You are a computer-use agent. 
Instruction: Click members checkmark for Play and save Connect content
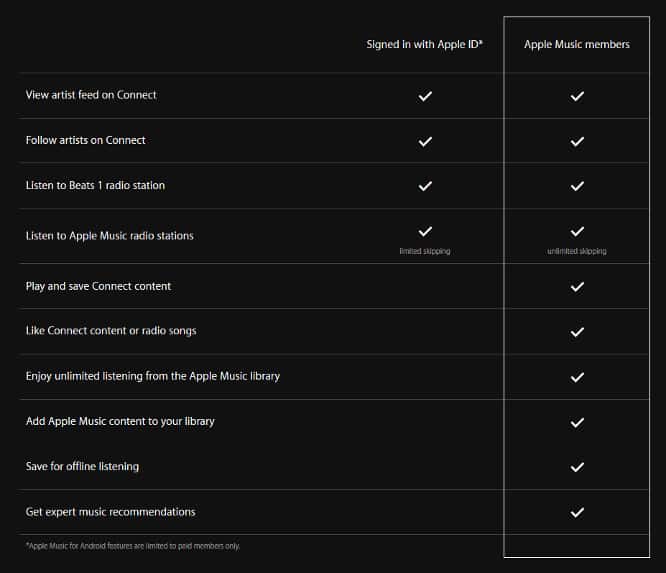coord(577,287)
